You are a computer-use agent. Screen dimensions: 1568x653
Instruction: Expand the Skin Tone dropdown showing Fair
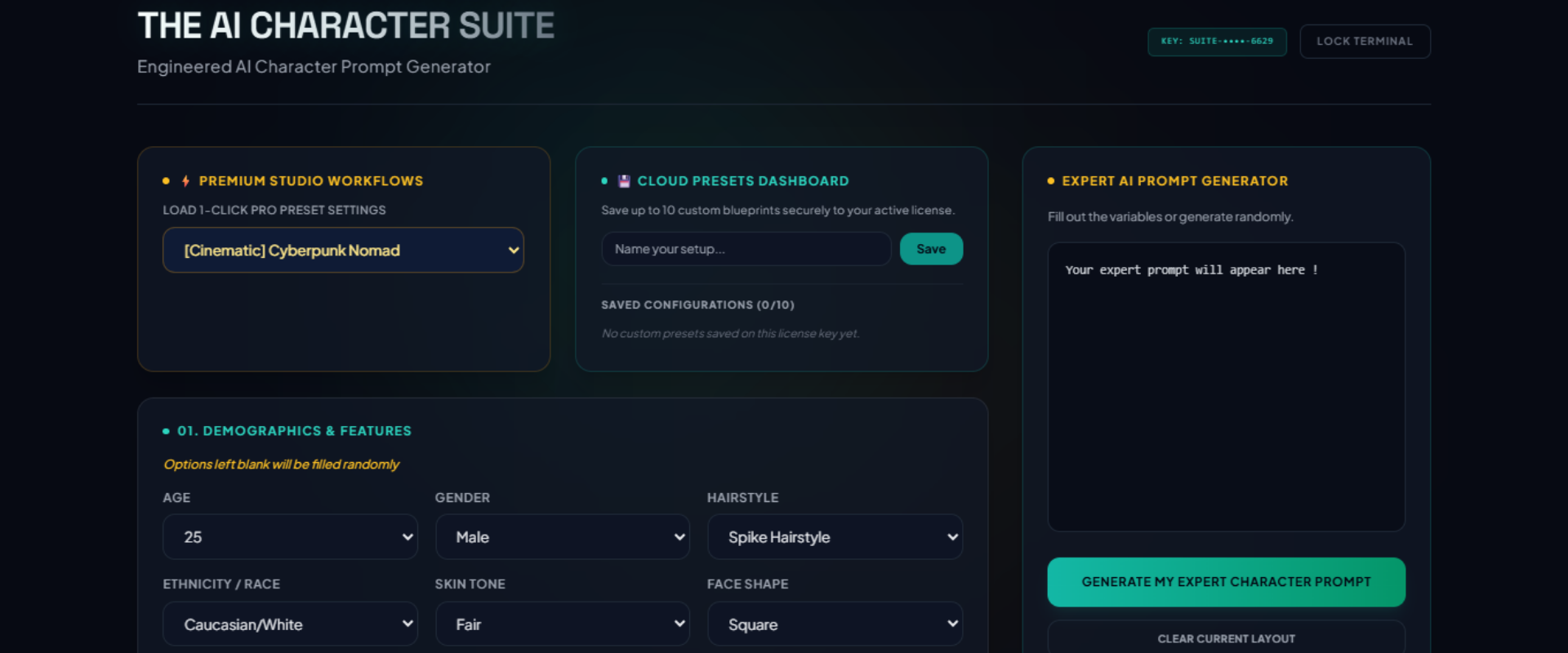(562, 624)
